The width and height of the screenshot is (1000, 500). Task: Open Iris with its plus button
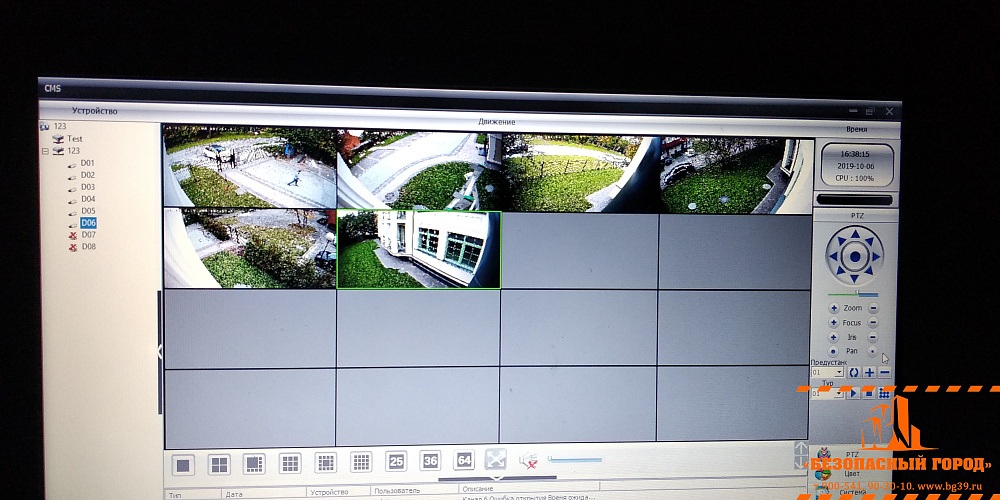click(x=833, y=337)
